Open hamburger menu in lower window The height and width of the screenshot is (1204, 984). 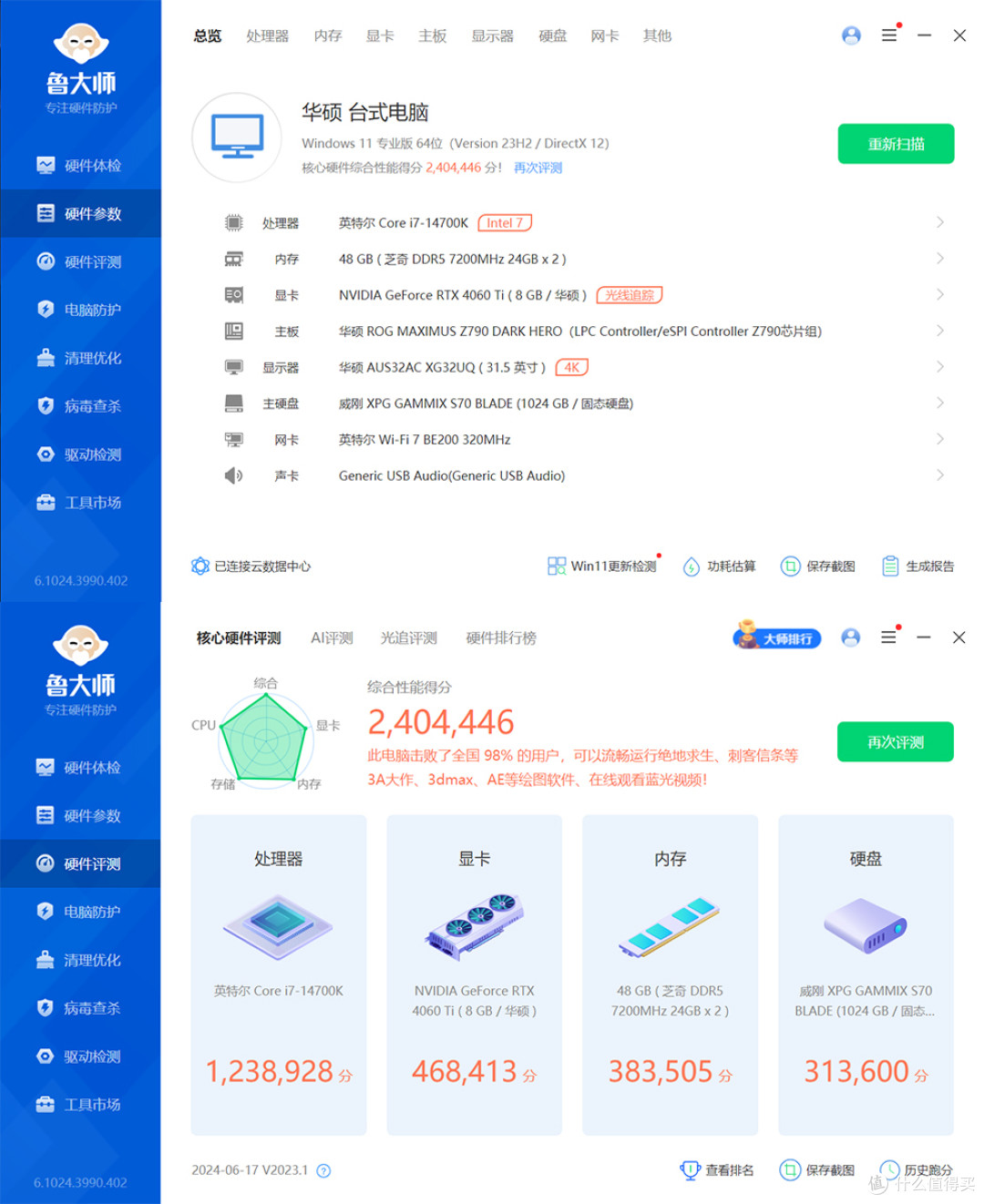[x=889, y=638]
